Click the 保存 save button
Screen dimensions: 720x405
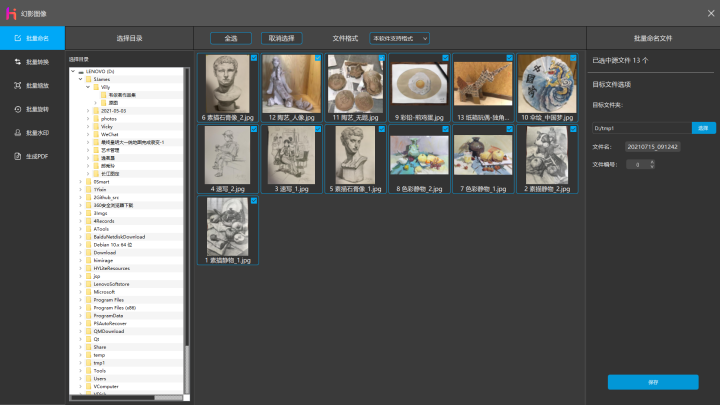click(x=653, y=382)
